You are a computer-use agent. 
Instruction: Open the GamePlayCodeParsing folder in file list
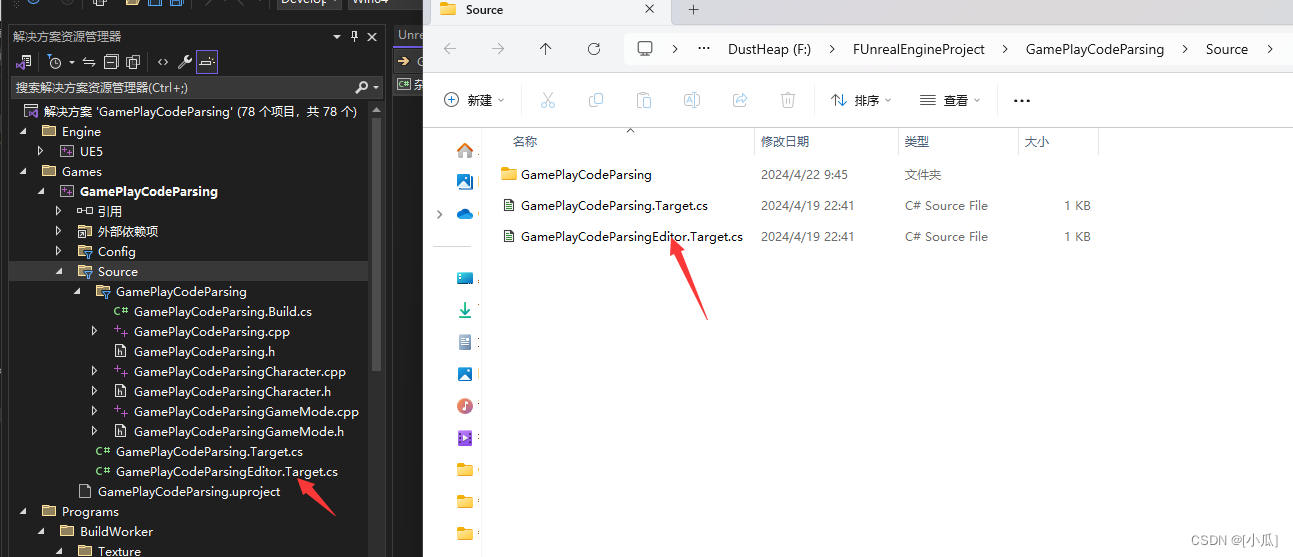(x=586, y=174)
